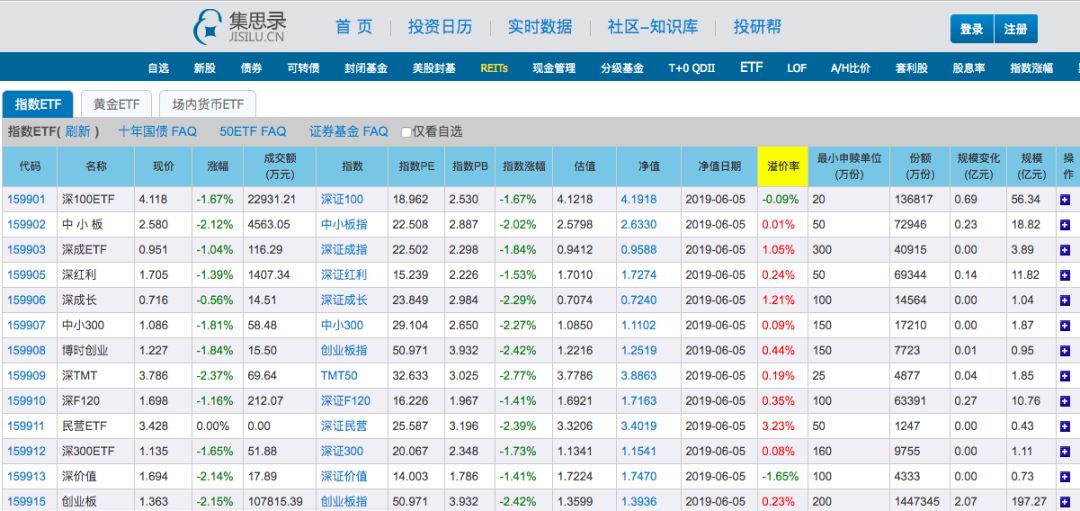The image size is (1080, 511).
Task: Open the 50ETF FAQ link
Action: click(x=253, y=132)
